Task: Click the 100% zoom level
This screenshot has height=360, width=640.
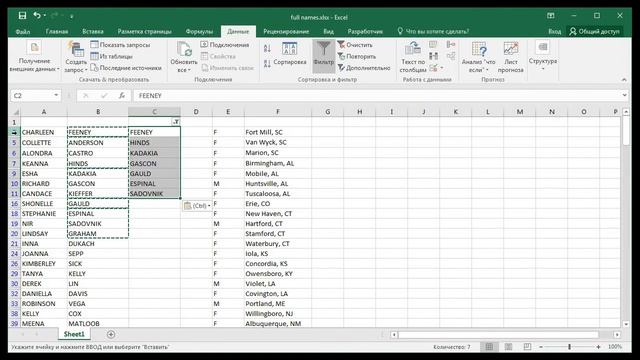Action: tap(615, 347)
